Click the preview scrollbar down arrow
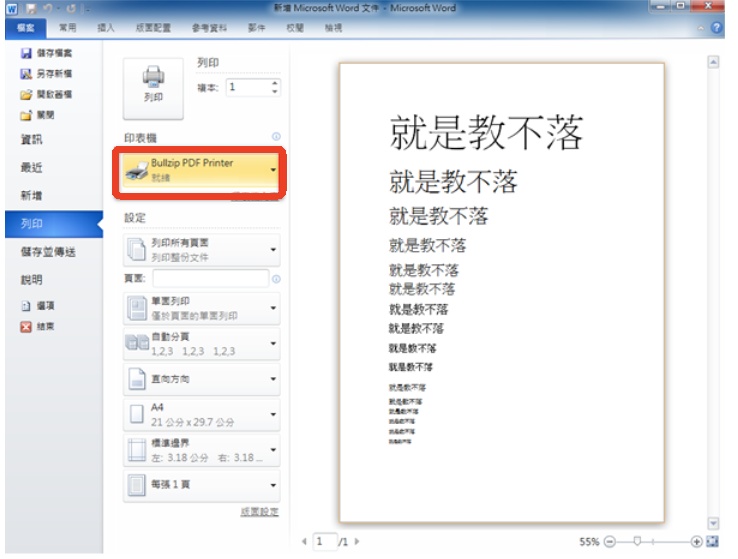738x559 pixels. (714, 523)
